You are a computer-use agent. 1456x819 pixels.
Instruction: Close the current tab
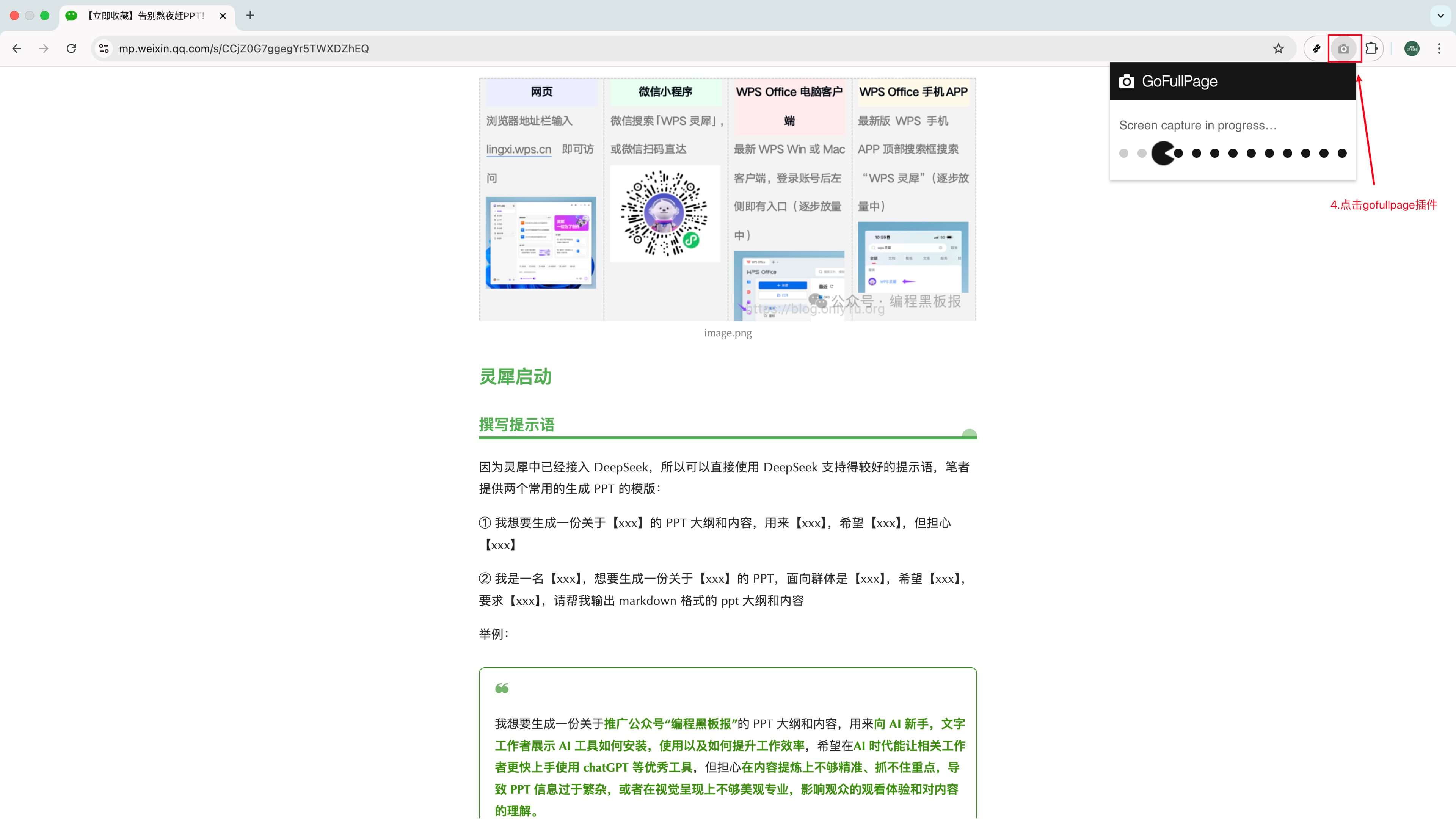click(222, 16)
